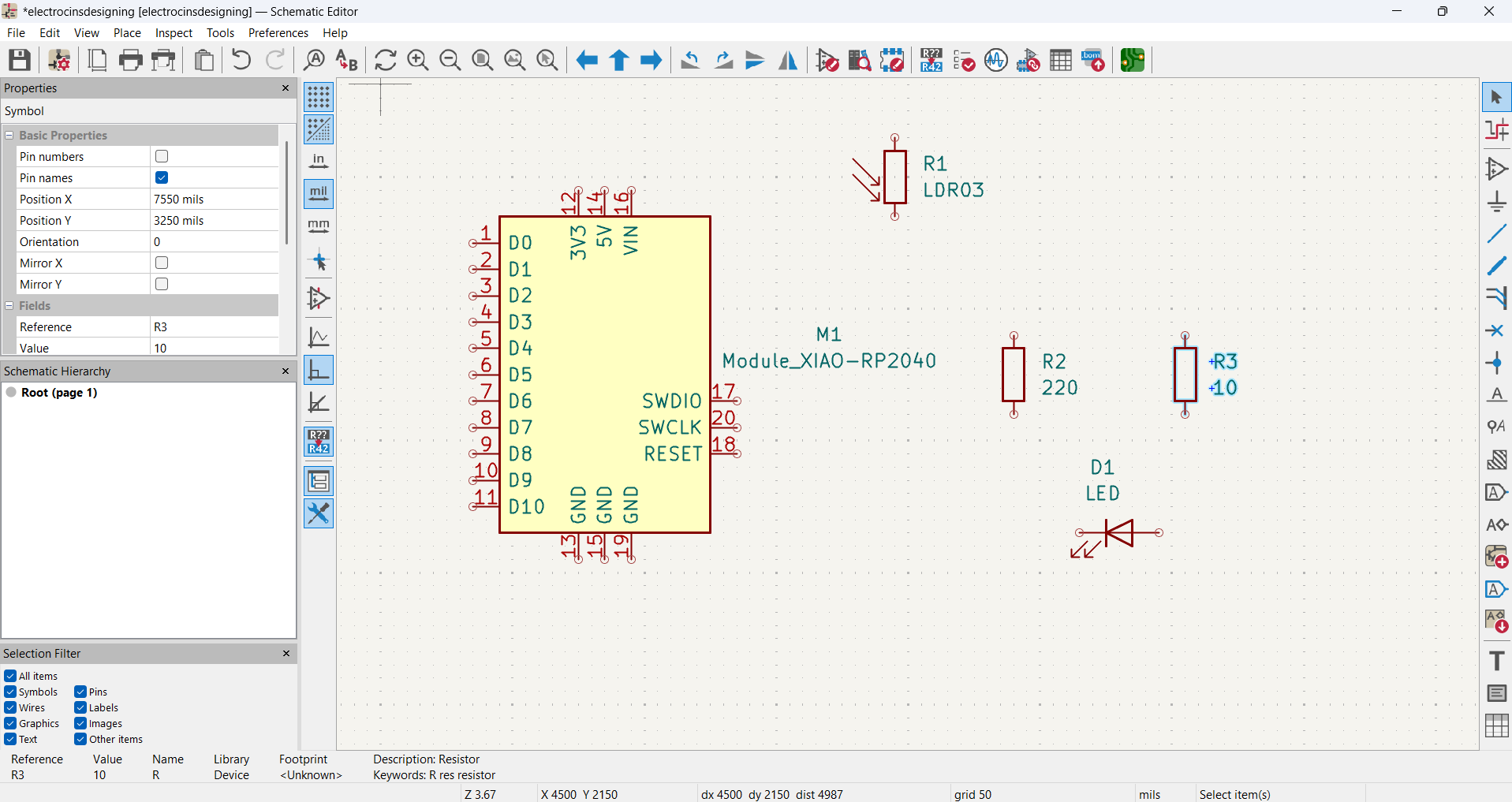This screenshot has width=1512, height=802.
Task: Click the Paste clipboard icon
Action: click(x=204, y=60)
